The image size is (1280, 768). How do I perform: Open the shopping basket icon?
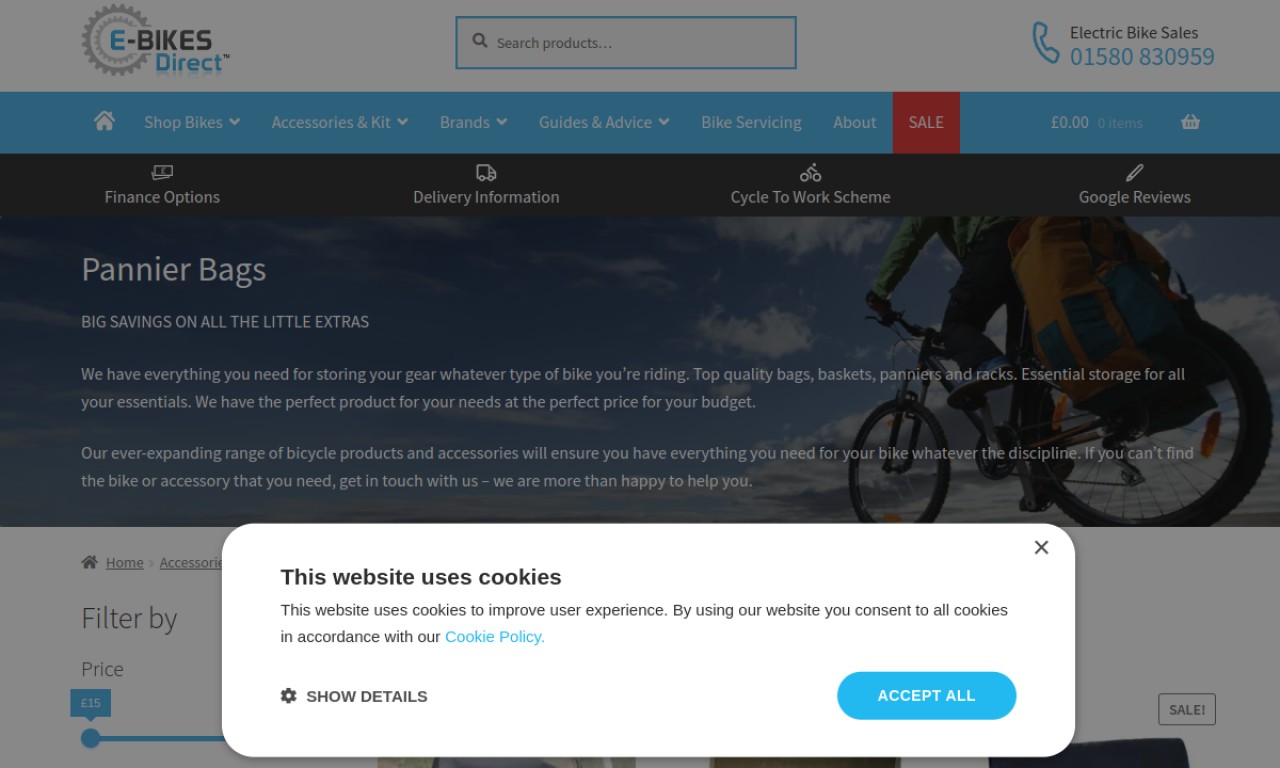pyautogui.click(x=1190, y=122)
